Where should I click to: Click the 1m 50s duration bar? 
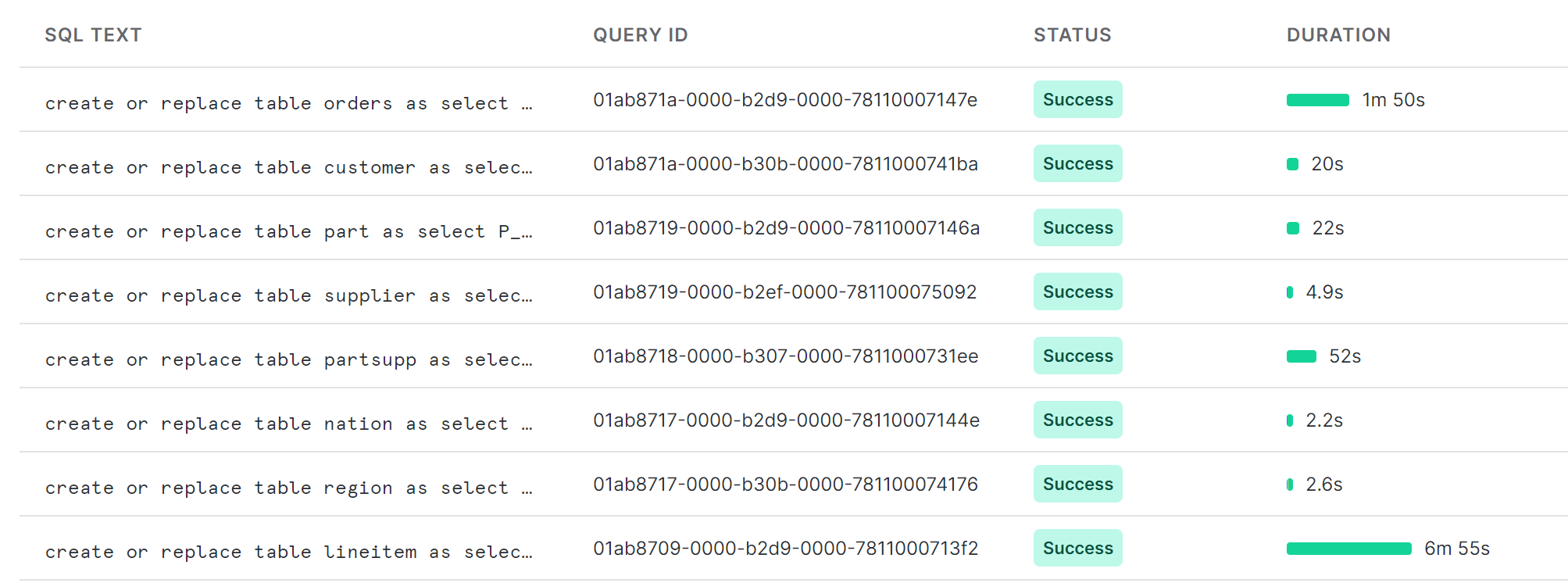[1317, 100]
